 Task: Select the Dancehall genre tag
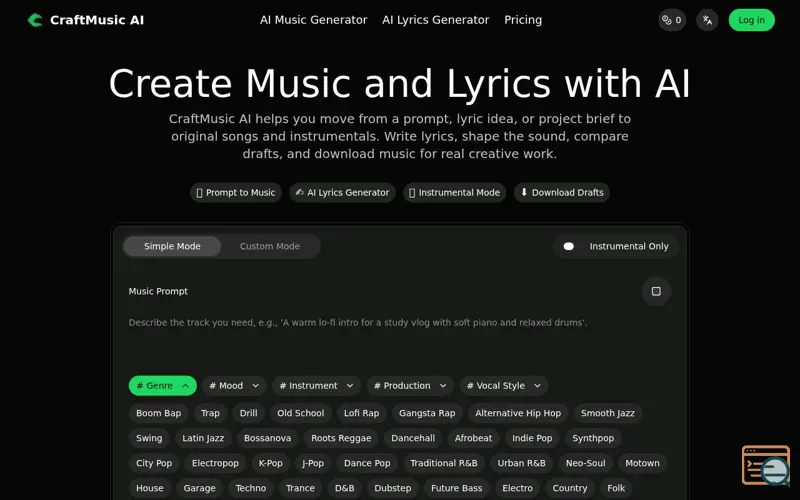coord(413,438)
